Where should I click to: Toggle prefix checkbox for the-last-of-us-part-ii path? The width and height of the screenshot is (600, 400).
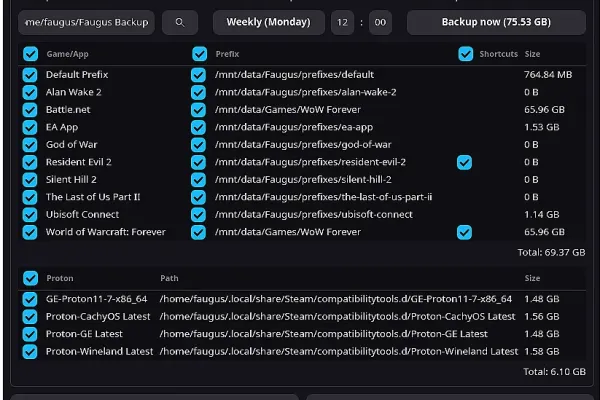point(198,197)
